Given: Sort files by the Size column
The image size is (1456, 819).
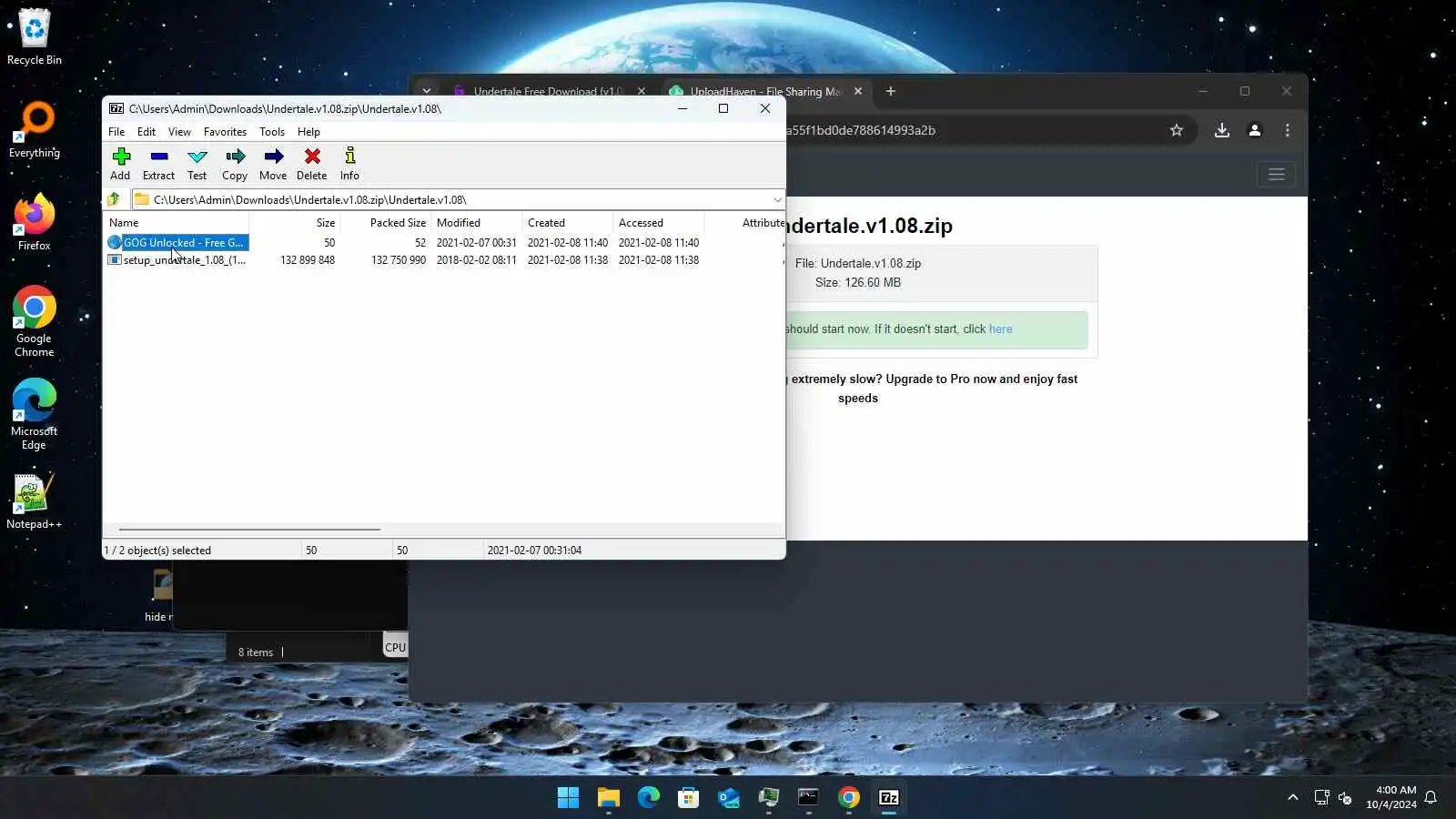Looking at the screenshot, I should pos(295,223).
